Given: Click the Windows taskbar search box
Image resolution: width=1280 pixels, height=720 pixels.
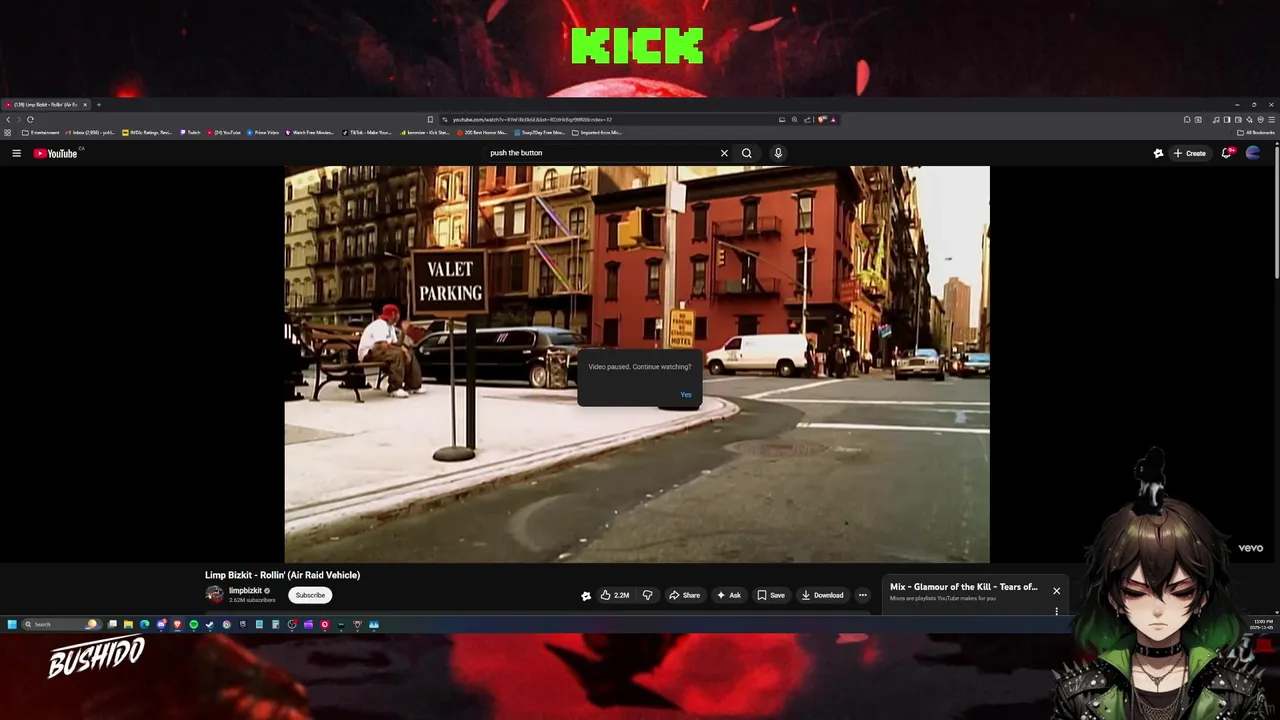Looking at the screenshot, I should (x=62, y=625).
